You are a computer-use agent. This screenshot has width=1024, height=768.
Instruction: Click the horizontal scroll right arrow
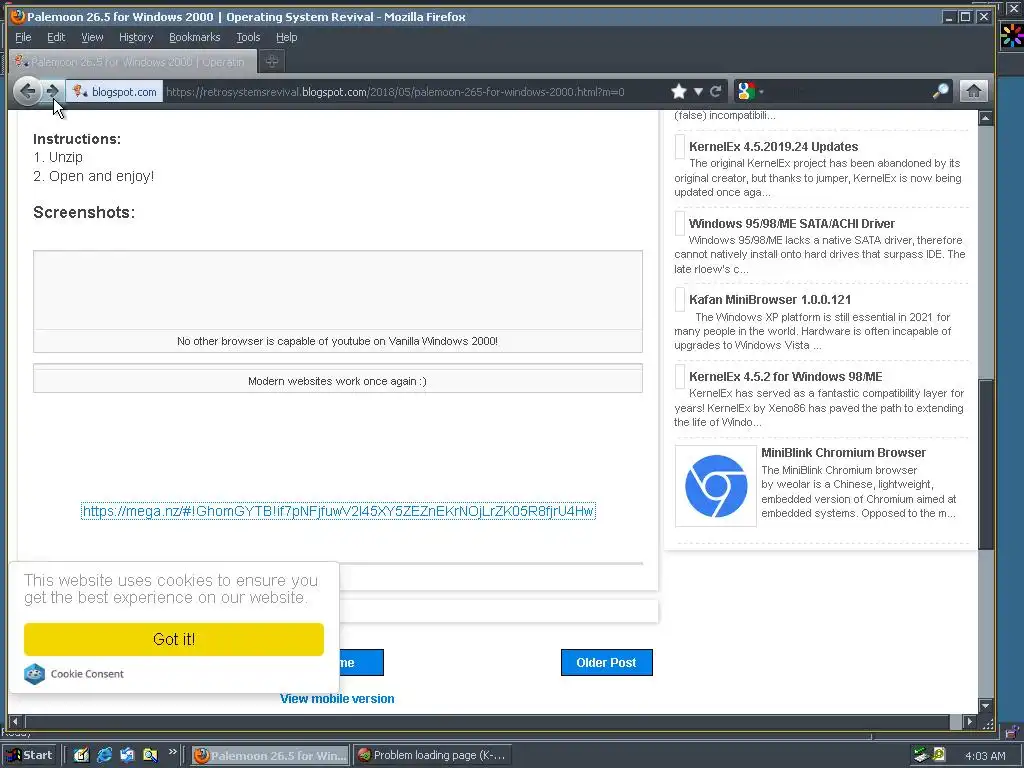[970, 722]
